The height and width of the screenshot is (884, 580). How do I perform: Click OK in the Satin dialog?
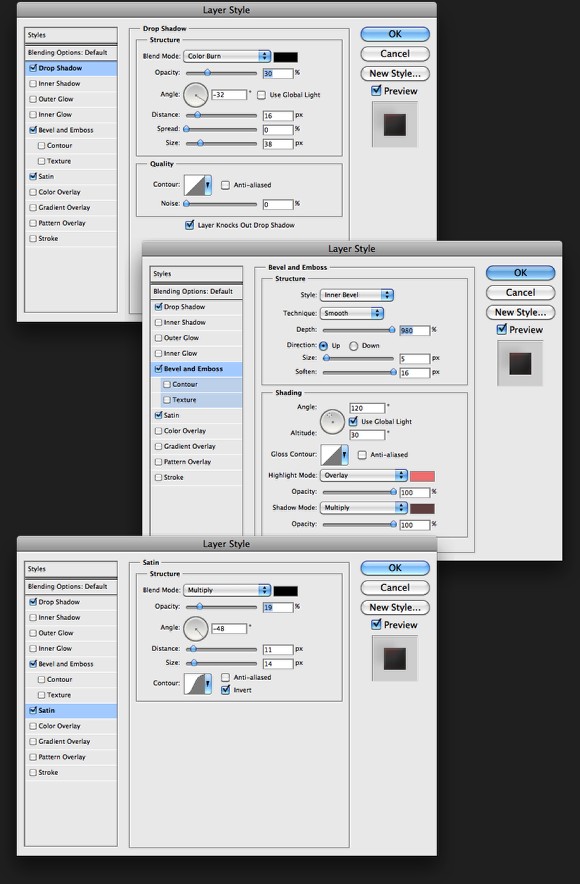tap(395, 568)
